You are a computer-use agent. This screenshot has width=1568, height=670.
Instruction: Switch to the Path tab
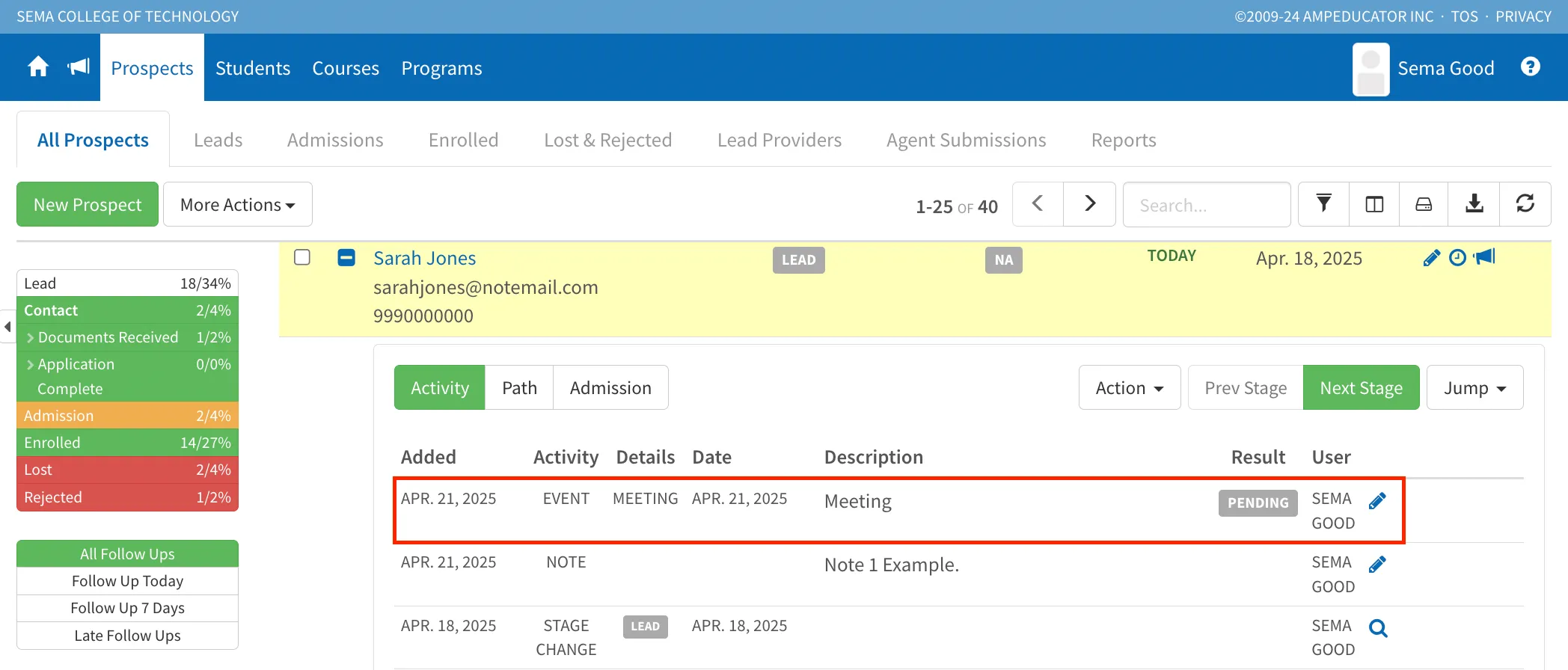coord(519,387)
